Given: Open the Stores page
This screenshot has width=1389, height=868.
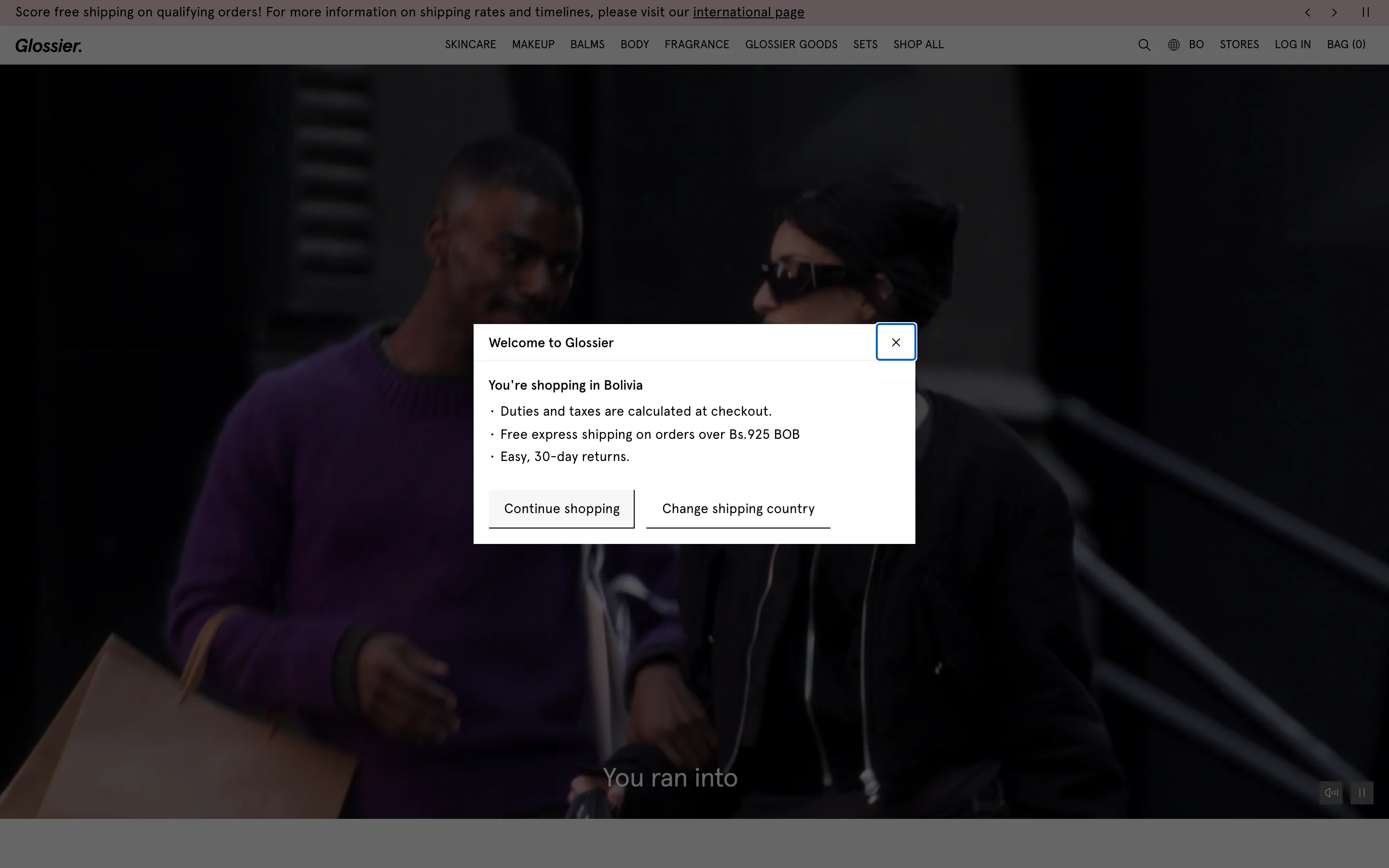Looking at the screenshot, I should [x=1239, y=44].
